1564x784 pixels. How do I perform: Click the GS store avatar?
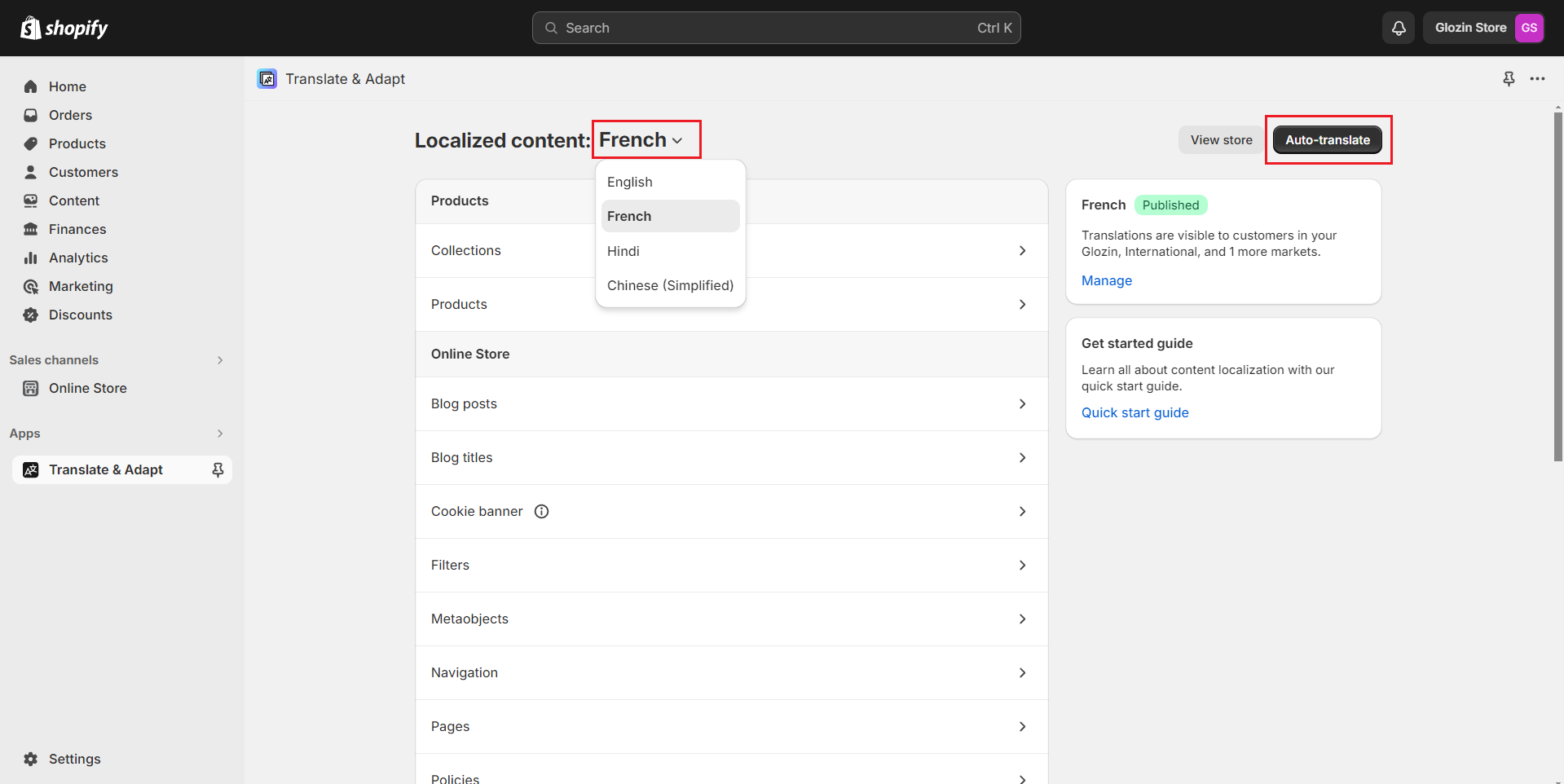coord(1529,28)
